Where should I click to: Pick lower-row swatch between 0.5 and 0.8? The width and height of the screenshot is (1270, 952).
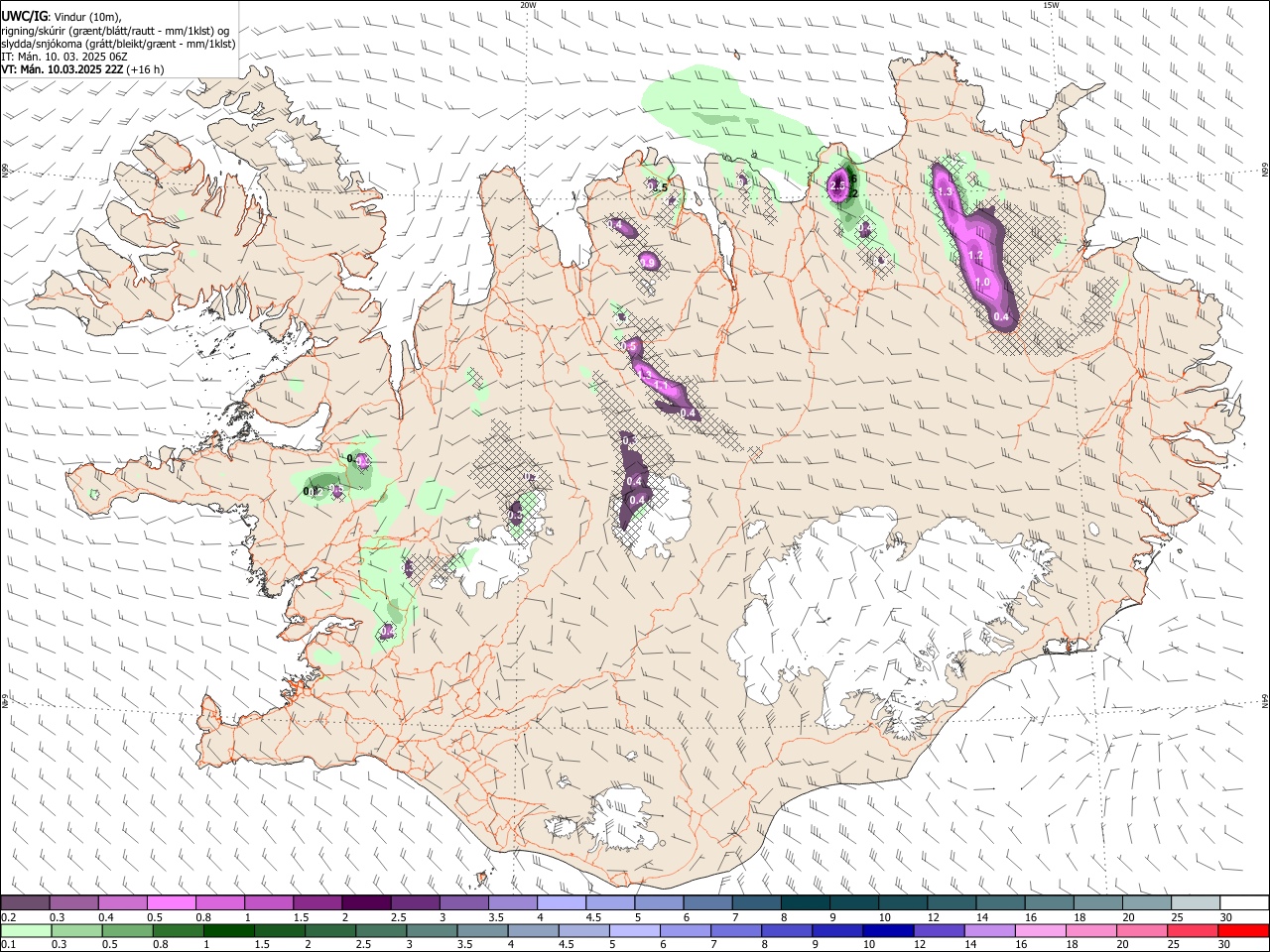[127, 930]
